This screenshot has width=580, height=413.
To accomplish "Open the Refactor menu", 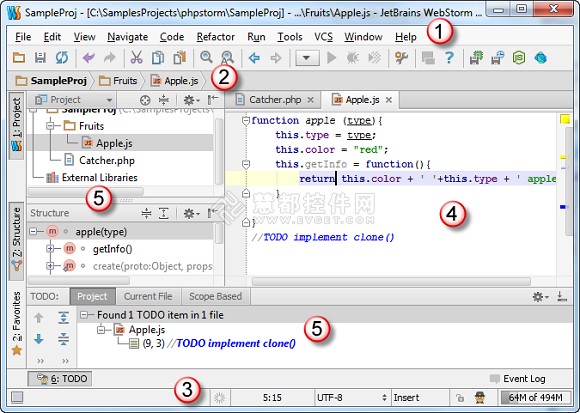I will click(216, 37).
